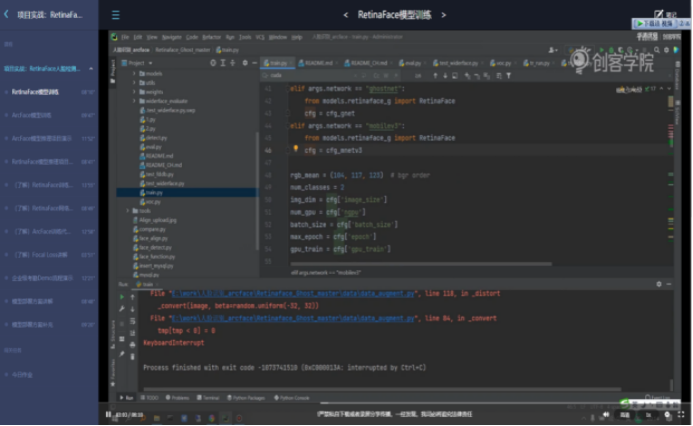Hide the Project panel using the minimize icon
This screenshot has width=693, height=426.
point(253,62)
